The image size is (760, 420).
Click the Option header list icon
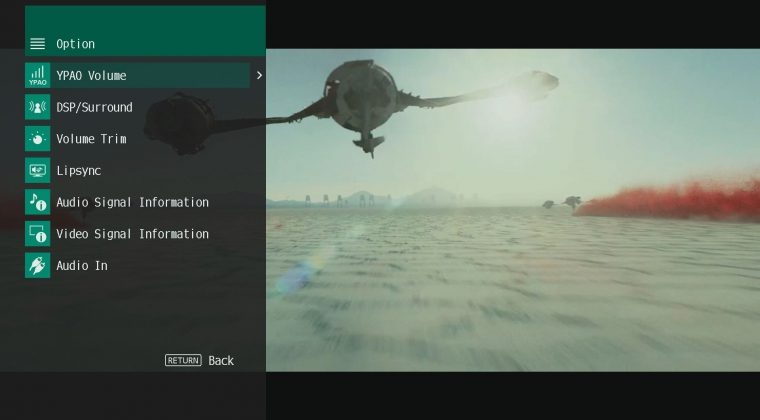[x=38, y=44]
